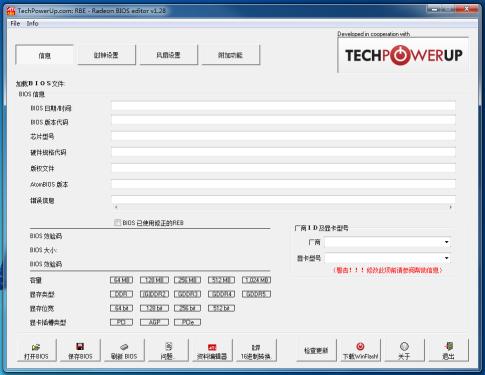Viewport: 485px width, 375px height.
Task: Open the 16进制转换 hex converter
Action: (x=256, y=350)
